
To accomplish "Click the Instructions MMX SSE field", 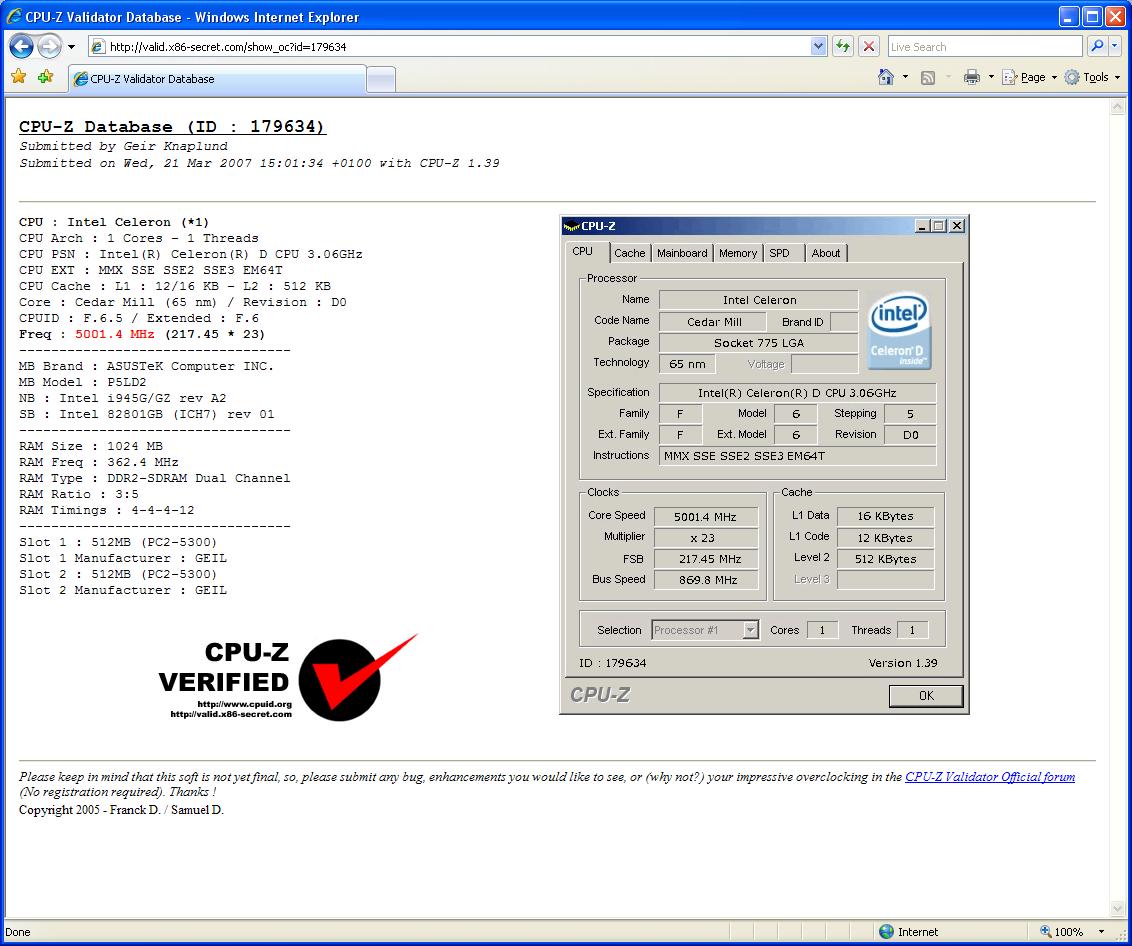I will (797, 456).
